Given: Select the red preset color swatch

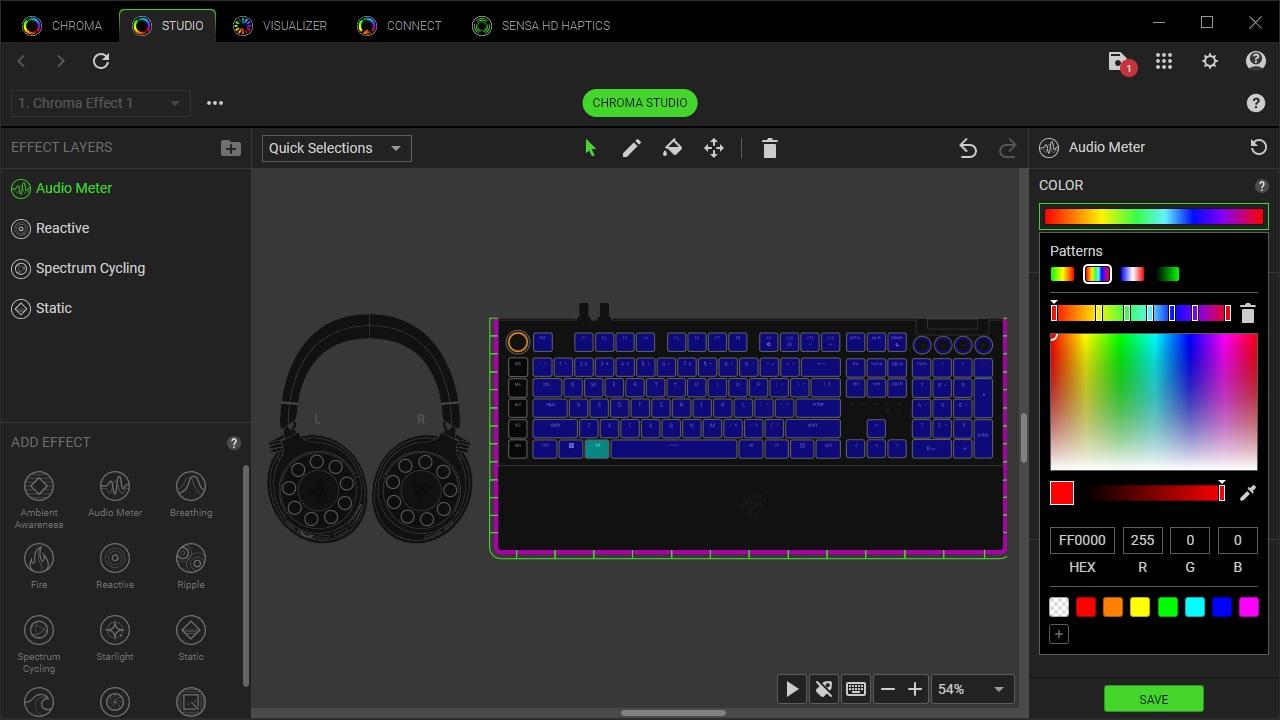Looking at the screenshot, I should point(1086,607).
